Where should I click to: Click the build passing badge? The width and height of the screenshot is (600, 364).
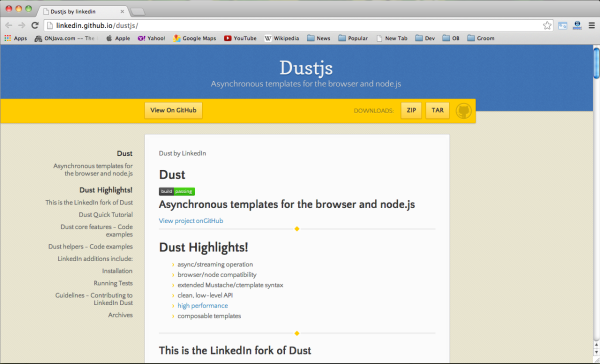point(177,191)
